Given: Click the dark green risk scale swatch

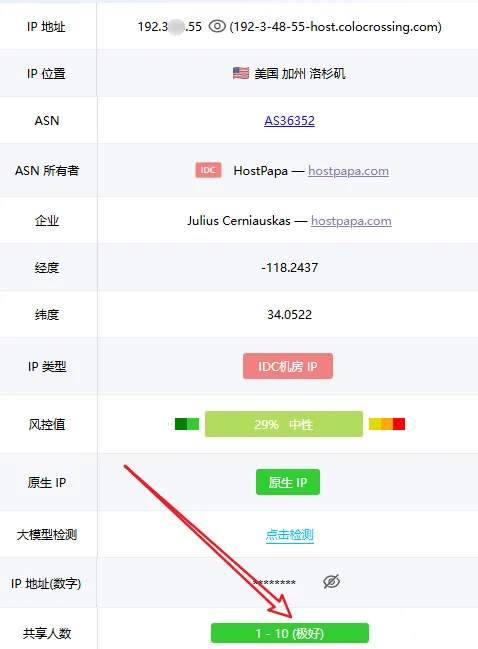Looking at the screenshot, I should (181, 424).
